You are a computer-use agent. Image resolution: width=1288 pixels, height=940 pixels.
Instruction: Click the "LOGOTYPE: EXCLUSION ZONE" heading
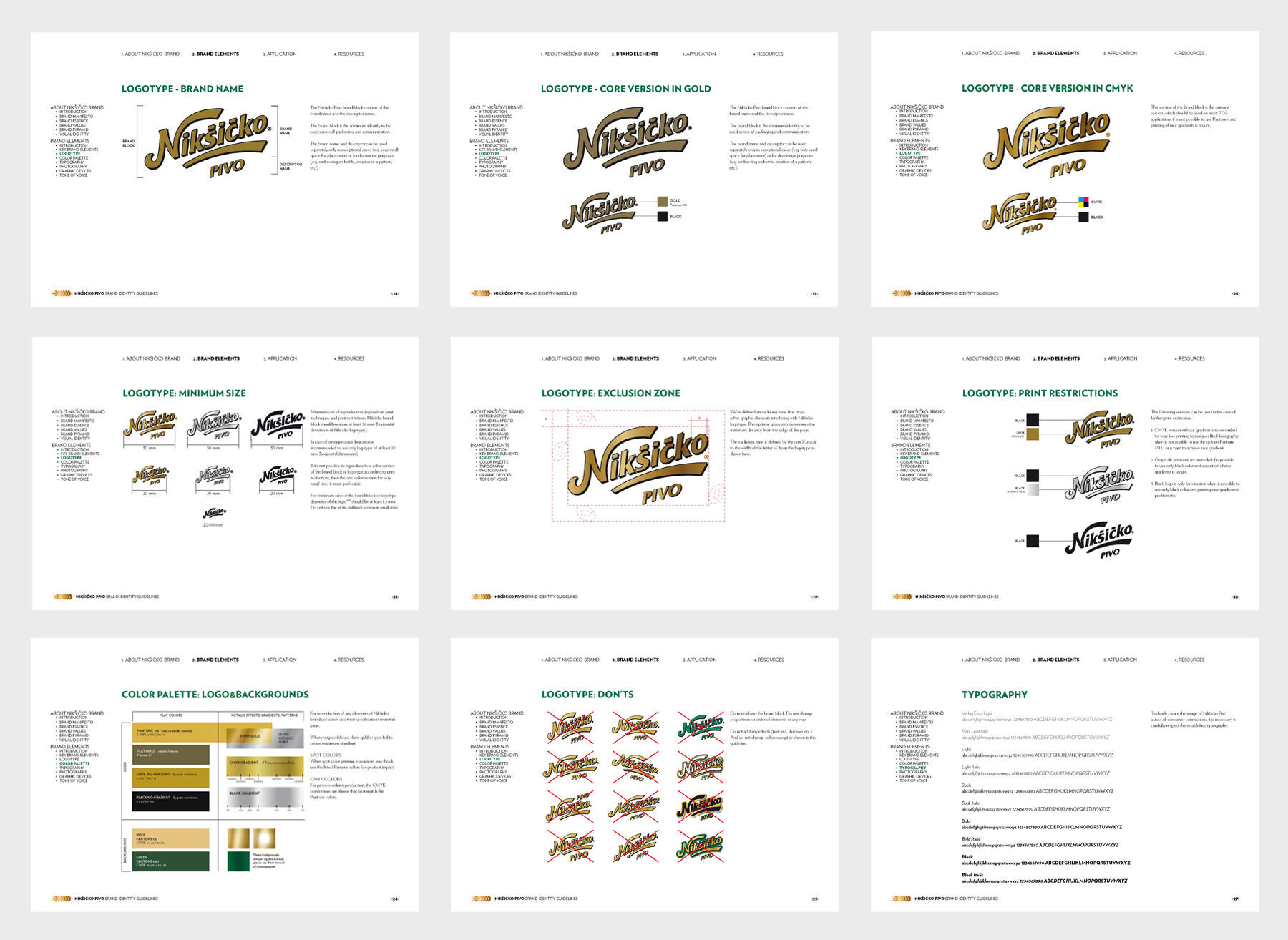pos(611,393)
